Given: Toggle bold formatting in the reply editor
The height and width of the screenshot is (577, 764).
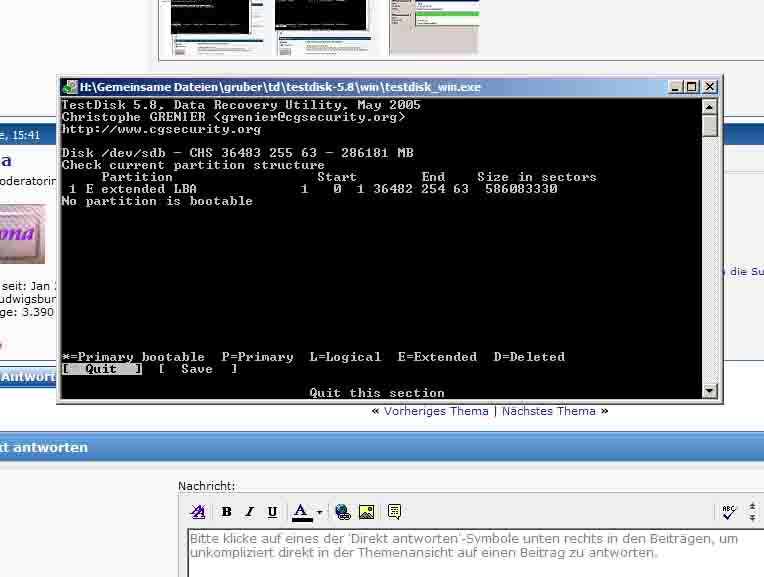Looking at the screenshot, I should point(226,512).
